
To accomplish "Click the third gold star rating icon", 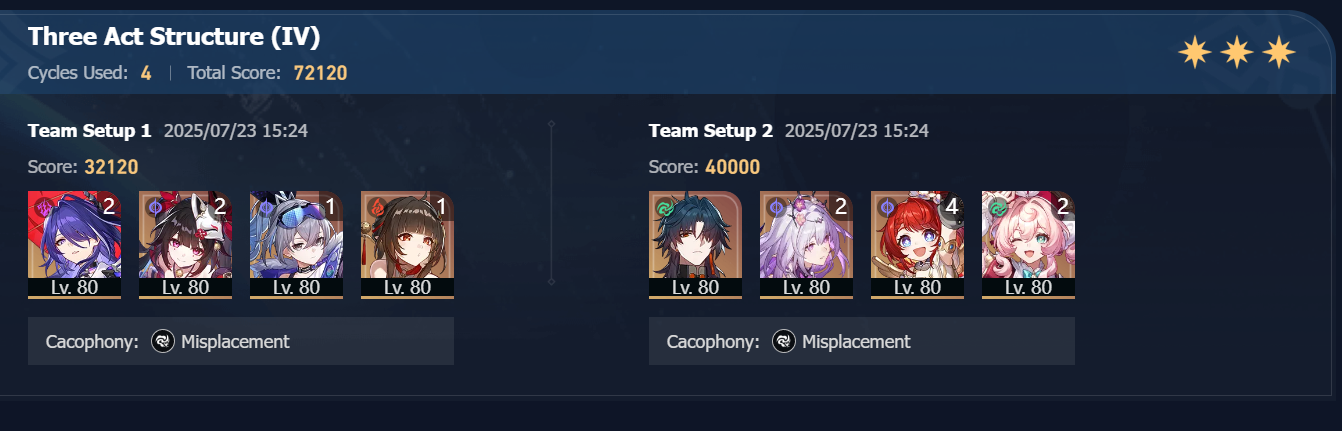I will pos(1279,52).
